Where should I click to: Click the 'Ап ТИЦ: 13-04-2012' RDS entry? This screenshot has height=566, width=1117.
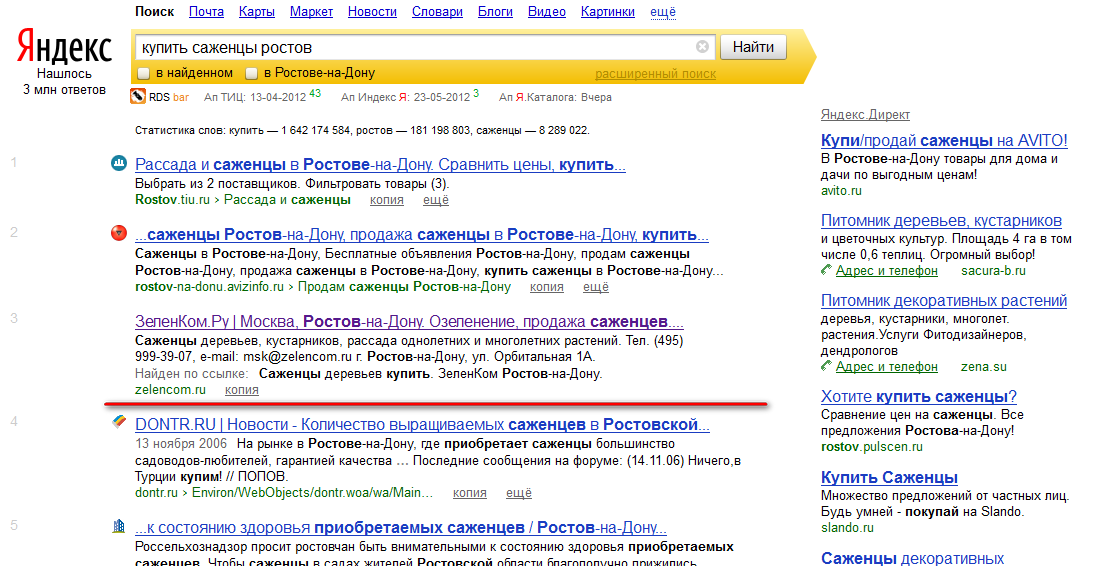(262, 96)
